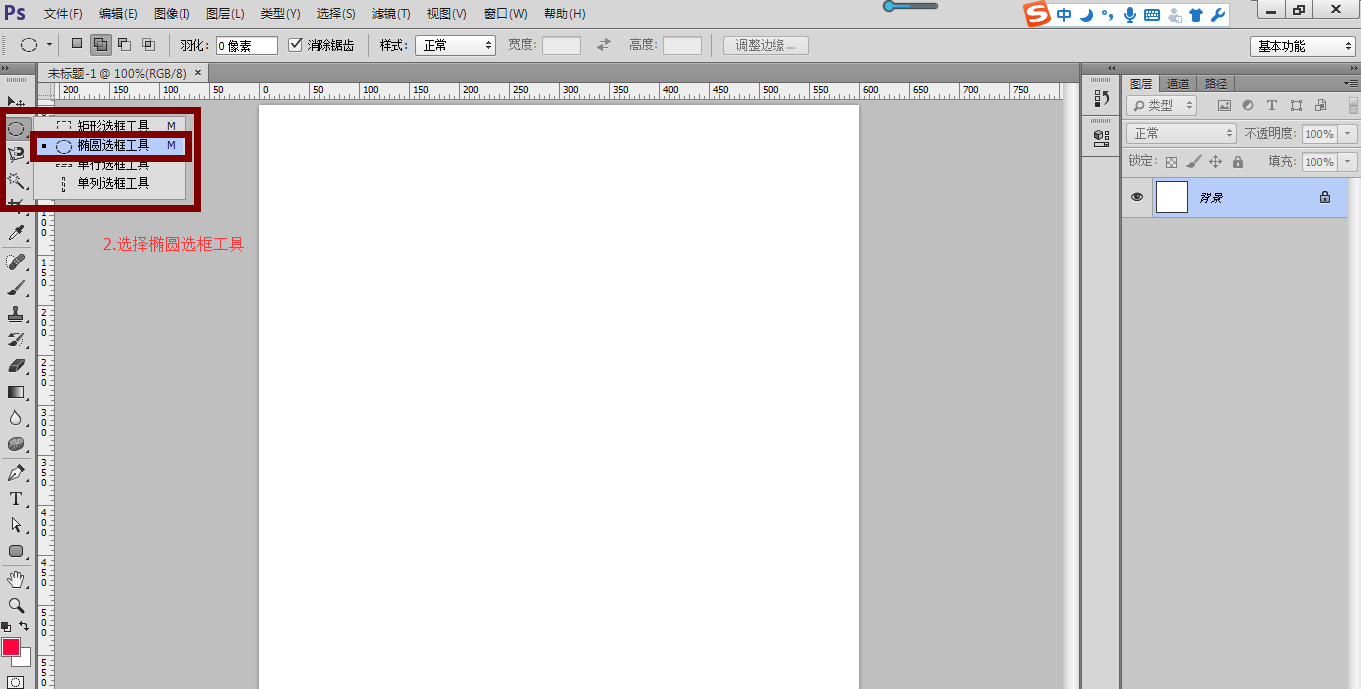
Task: Select the Blur tool
Action: pos(16,418)
